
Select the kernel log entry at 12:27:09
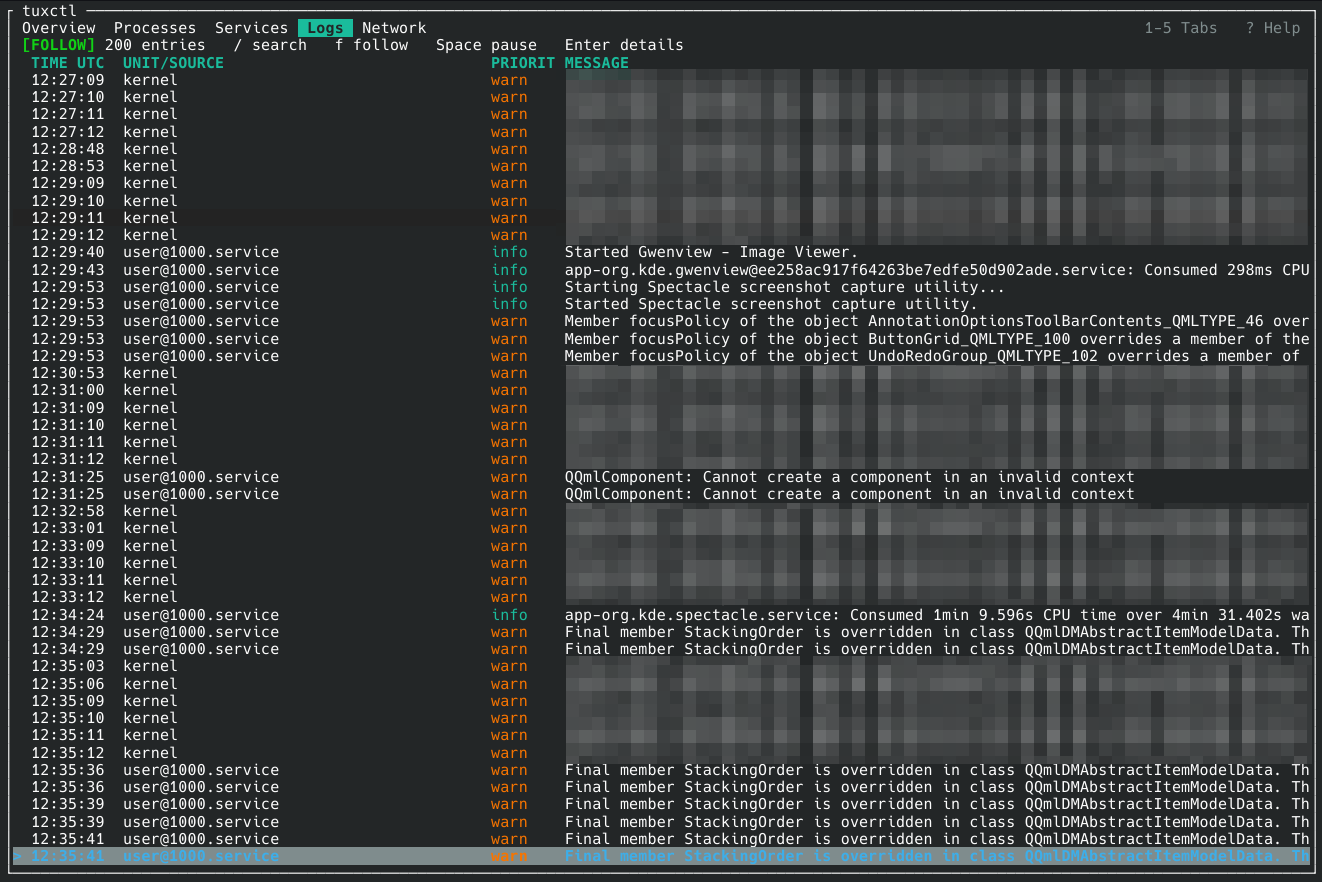click(x=661, y=80)
